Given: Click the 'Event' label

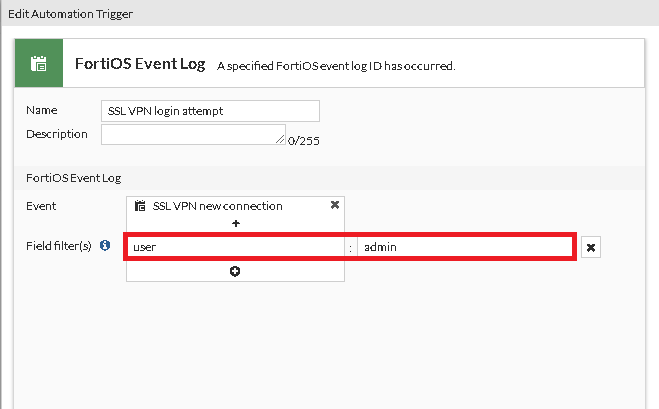Looking at the screenshot, I should (x=41, y=206).
